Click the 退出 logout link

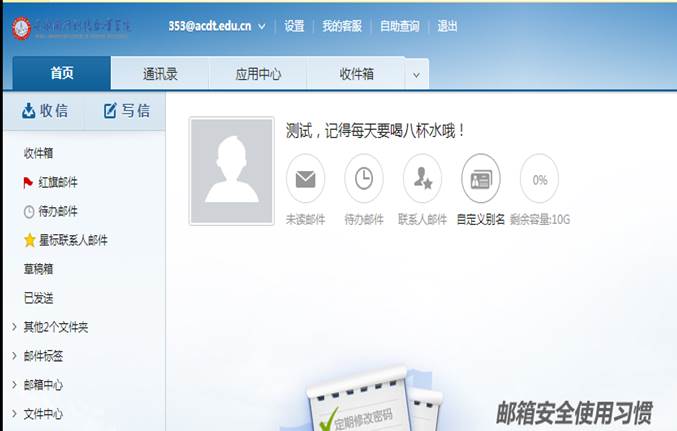coord(447,27)
